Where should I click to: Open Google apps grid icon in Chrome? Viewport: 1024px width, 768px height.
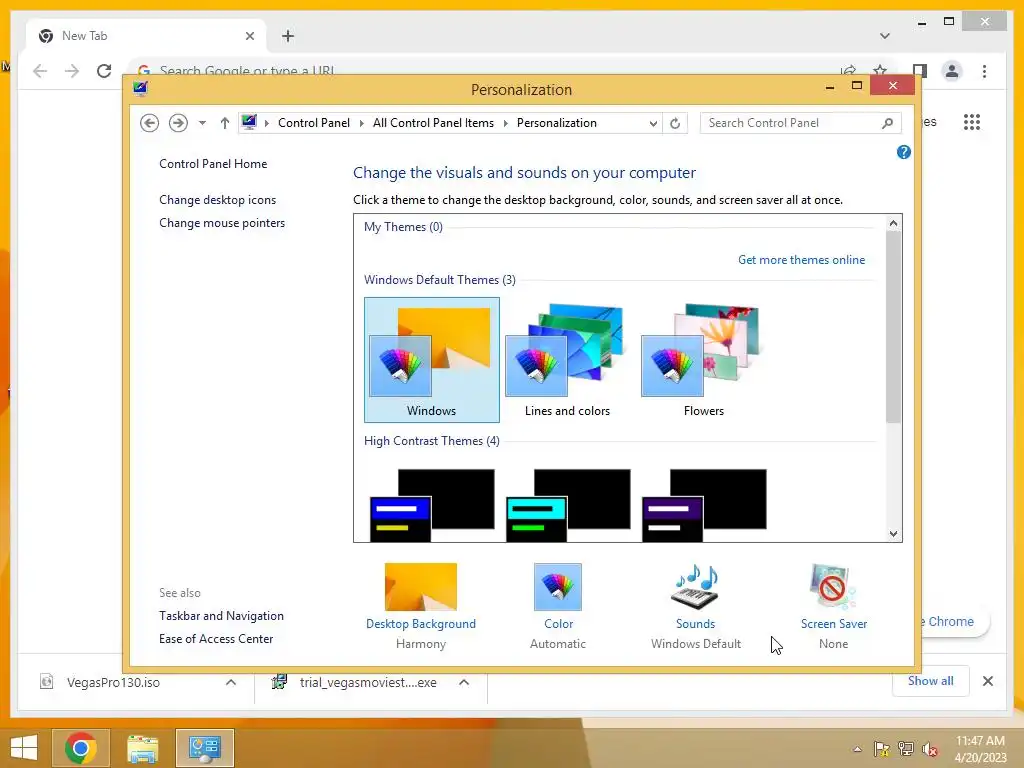[x=972, y=122]
